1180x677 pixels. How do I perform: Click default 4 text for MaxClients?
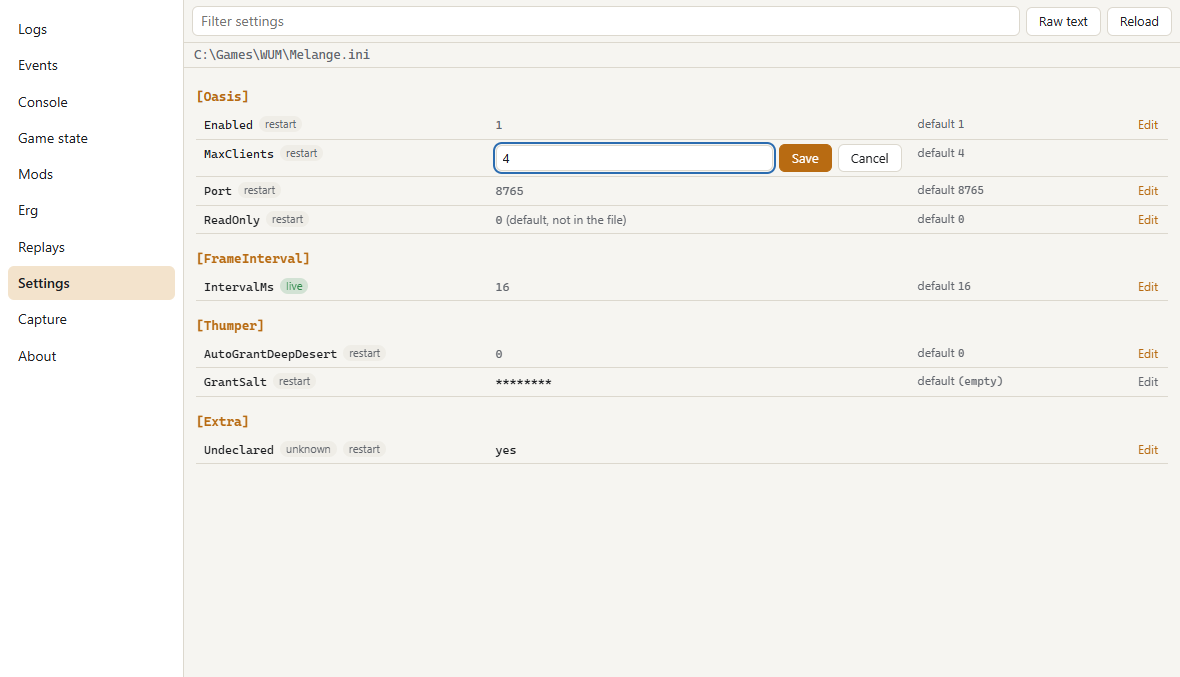tap(941, 153)
